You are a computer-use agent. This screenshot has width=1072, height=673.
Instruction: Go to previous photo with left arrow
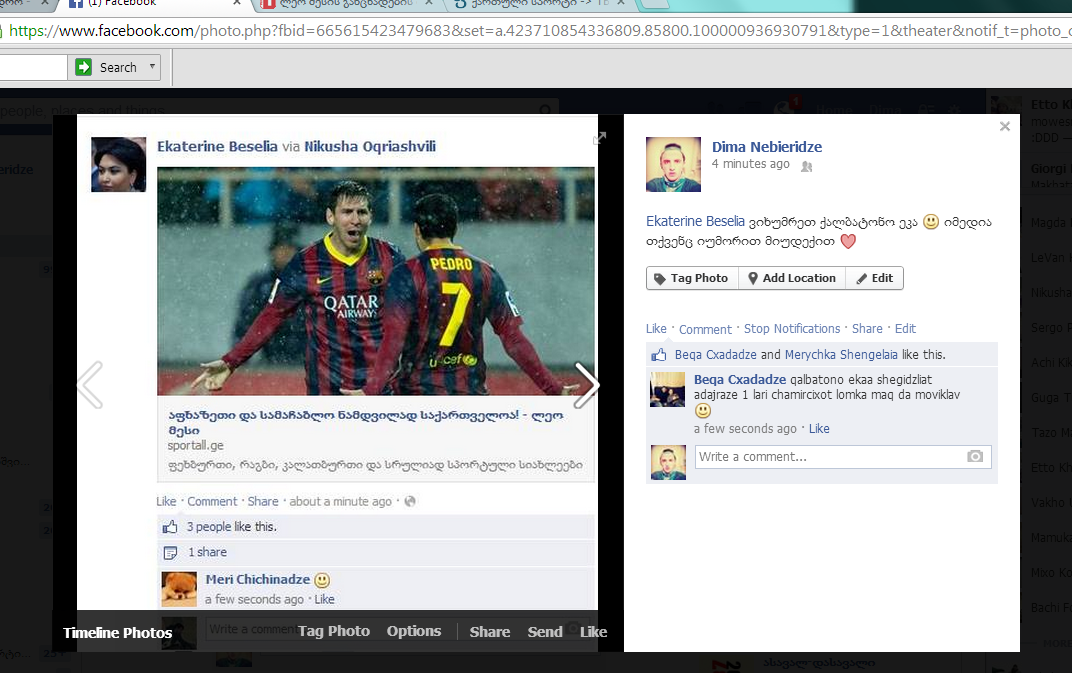click(90, 385)
